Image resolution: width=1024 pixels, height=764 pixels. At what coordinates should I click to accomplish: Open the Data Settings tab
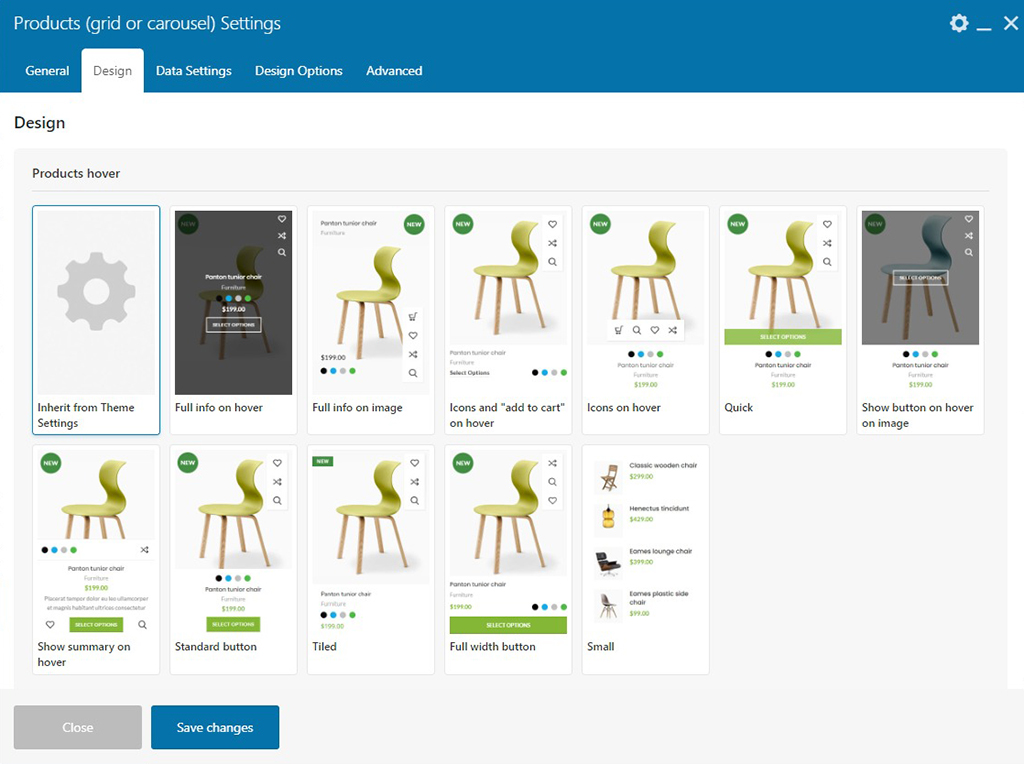(x=193, y=70)
